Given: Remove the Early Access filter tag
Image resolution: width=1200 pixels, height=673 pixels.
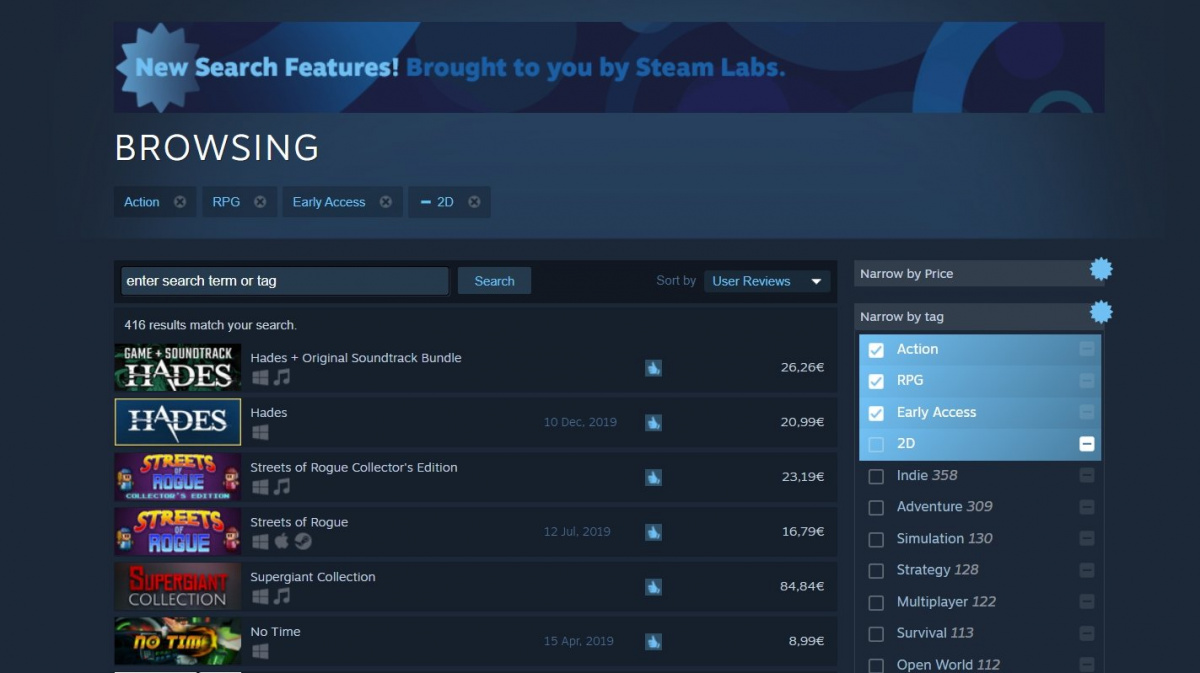Looking at the screenshot, I should [x=386, y=201].
